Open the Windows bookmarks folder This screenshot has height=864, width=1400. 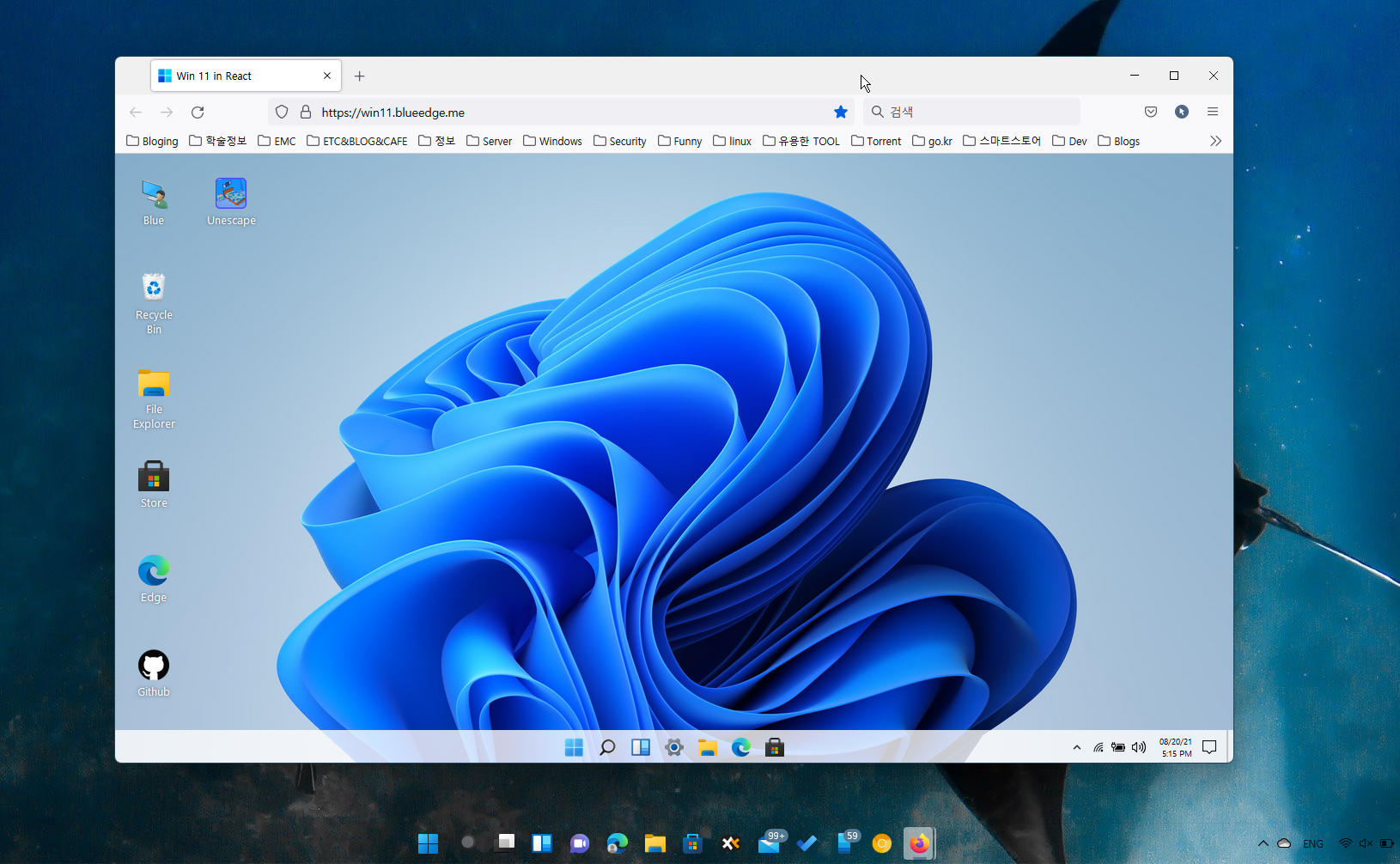(552, 141)
